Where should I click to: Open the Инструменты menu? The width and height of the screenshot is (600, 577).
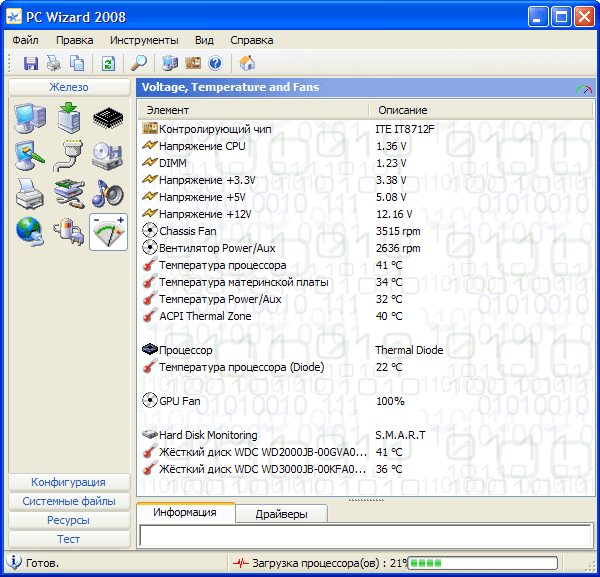144,40
